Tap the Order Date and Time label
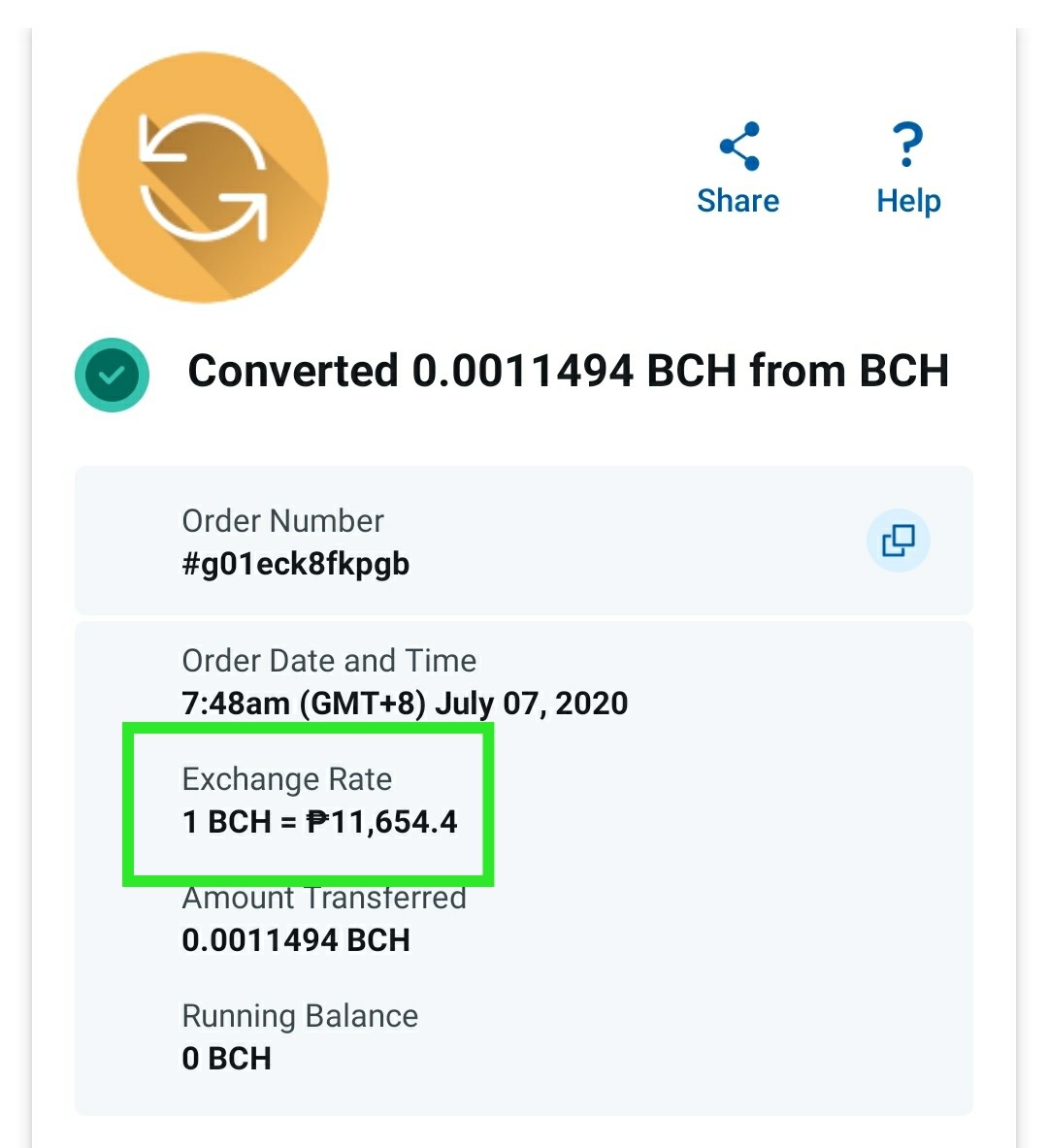Image resolution: width=1048 pixels, height=1148 pixels. click(329, 661)
